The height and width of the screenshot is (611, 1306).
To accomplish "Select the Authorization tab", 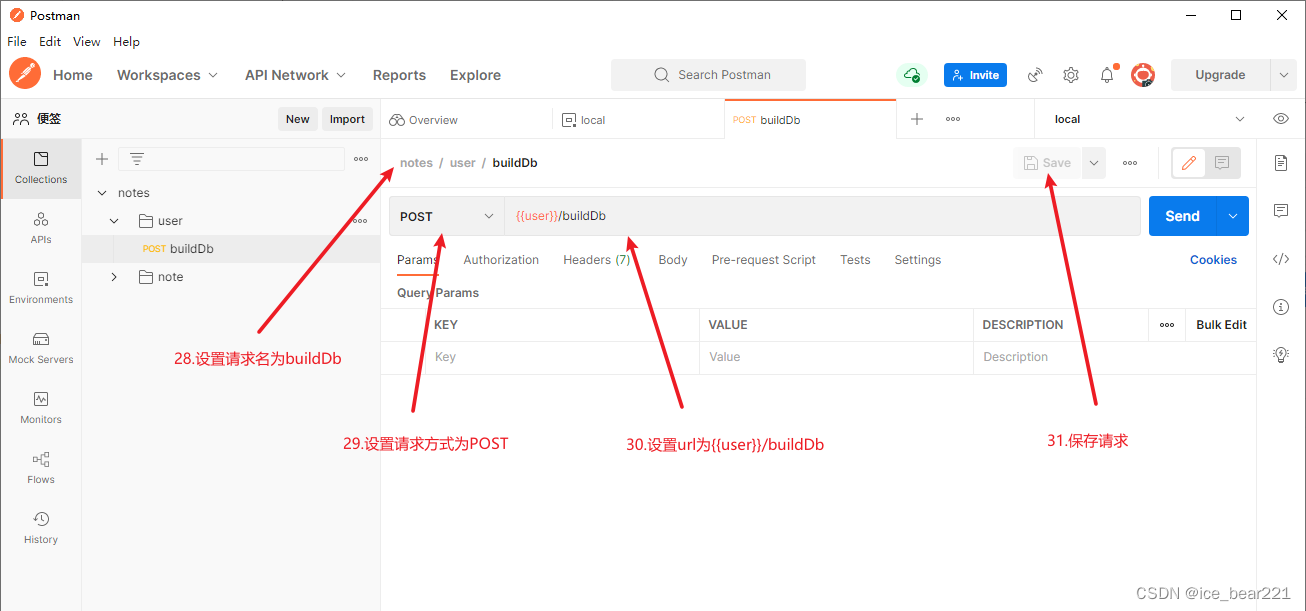I will (501, 260).
